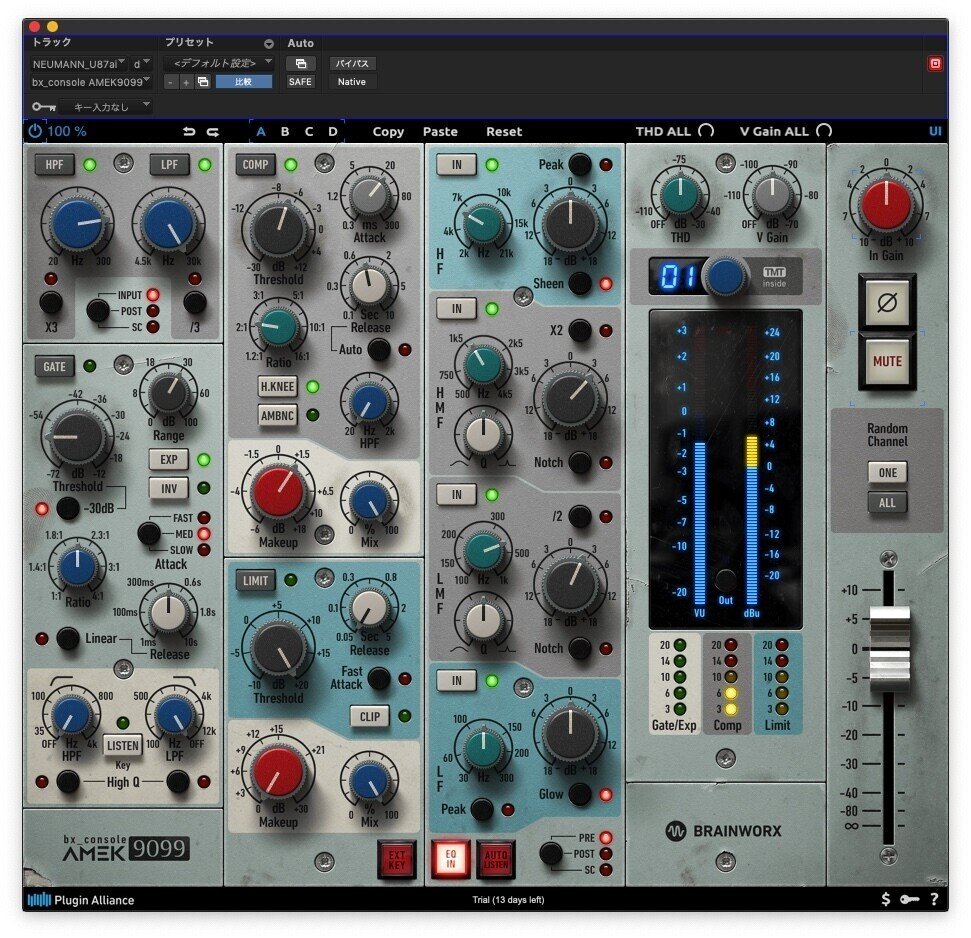Open the プリセット circular menu arrow

click(x=269, y=44)
